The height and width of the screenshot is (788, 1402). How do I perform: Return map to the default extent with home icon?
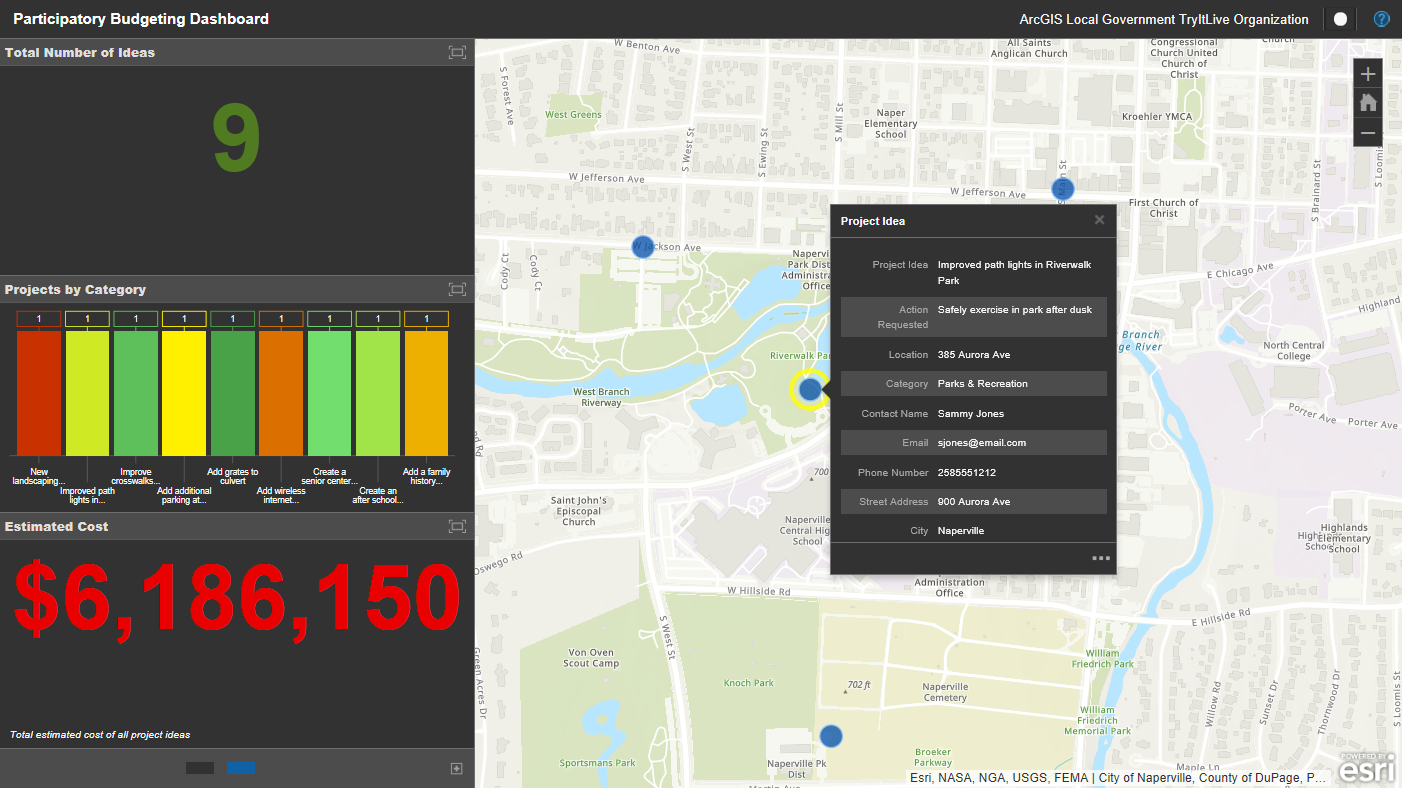(x=1367, y=102)
